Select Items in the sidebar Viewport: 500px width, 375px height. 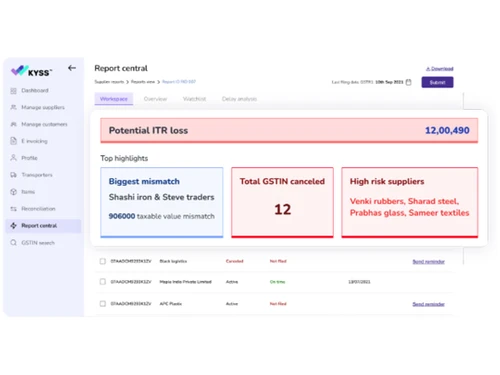coord(28,192)
